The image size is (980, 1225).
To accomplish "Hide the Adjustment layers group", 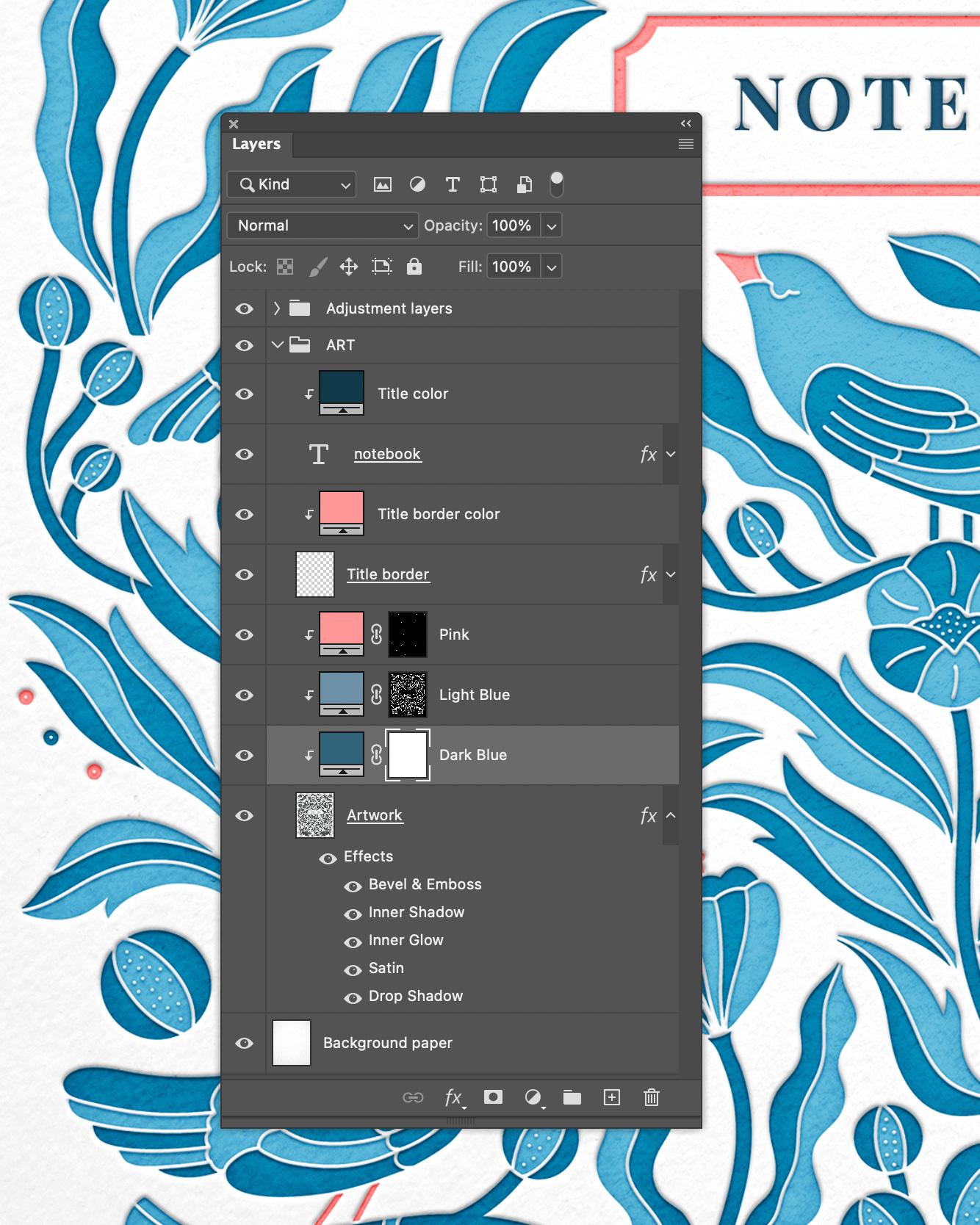I will (x=245, y=309).
